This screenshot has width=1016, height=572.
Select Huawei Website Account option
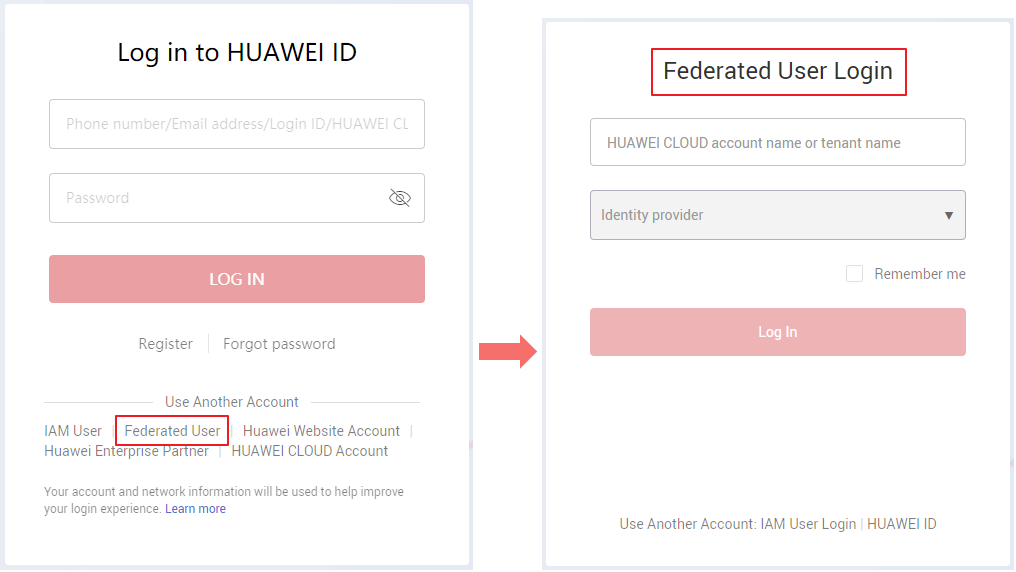tap(321, 431)
